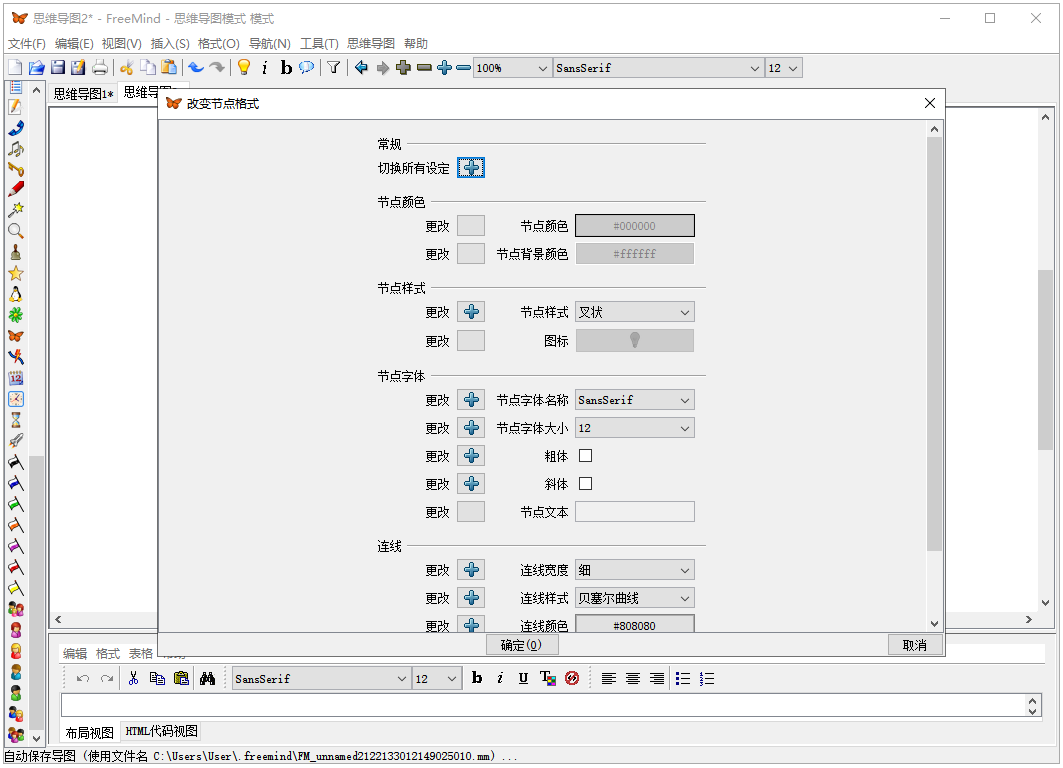Select the key icon in left sidebar
1063x768 pixels.
pos(15,169)
